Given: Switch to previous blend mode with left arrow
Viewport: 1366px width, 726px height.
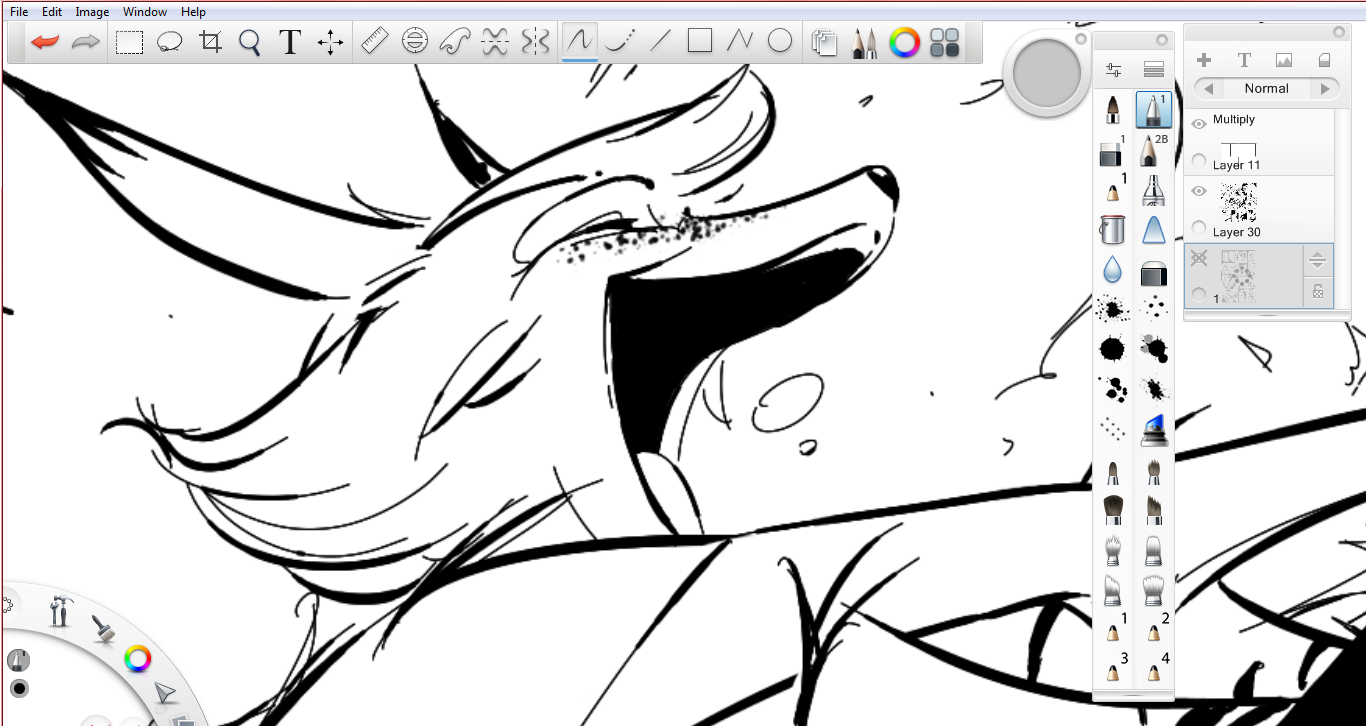Looking at the screenshot, I should [1209, 89].
